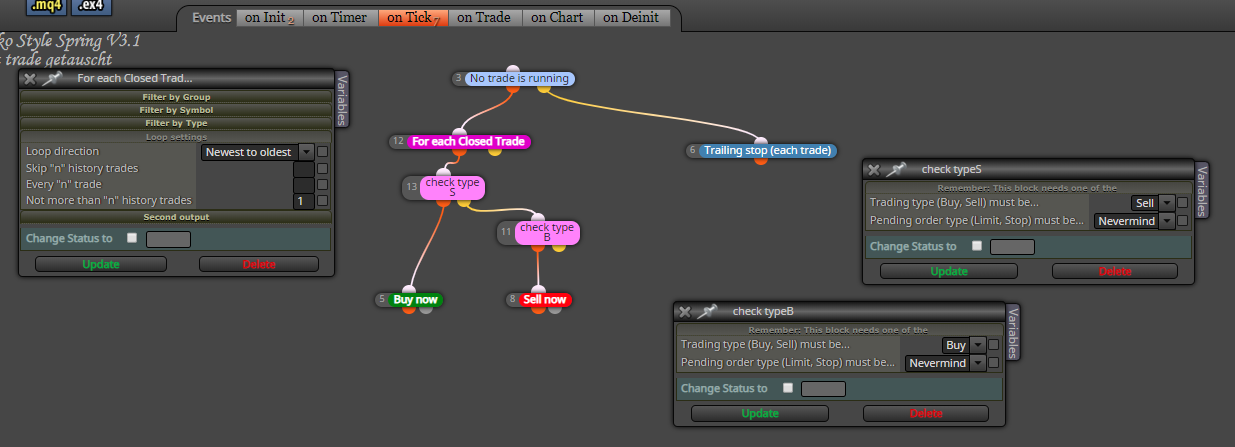Image resolution: width=1235 pixels, height=447 pixels.
Task: Close the check typeS panel
Action: click(874, 170)
